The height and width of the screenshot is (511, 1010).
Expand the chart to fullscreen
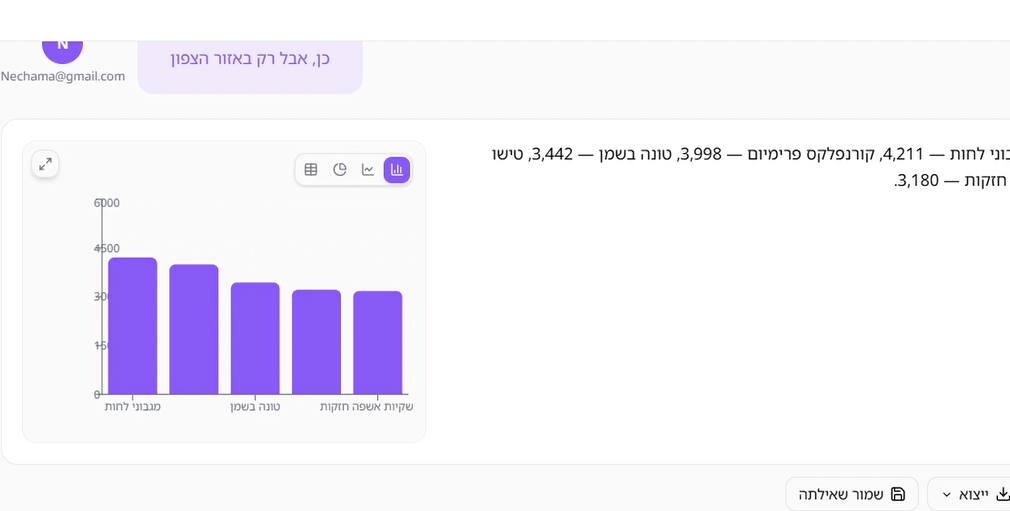click(x=45, y=165)
